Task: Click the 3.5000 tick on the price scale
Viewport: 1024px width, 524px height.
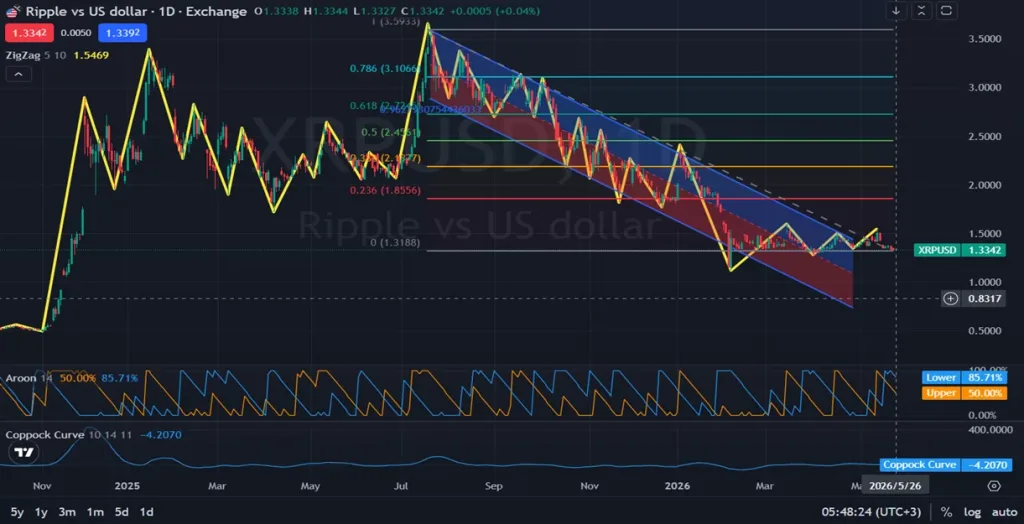Action: point(984,39)
